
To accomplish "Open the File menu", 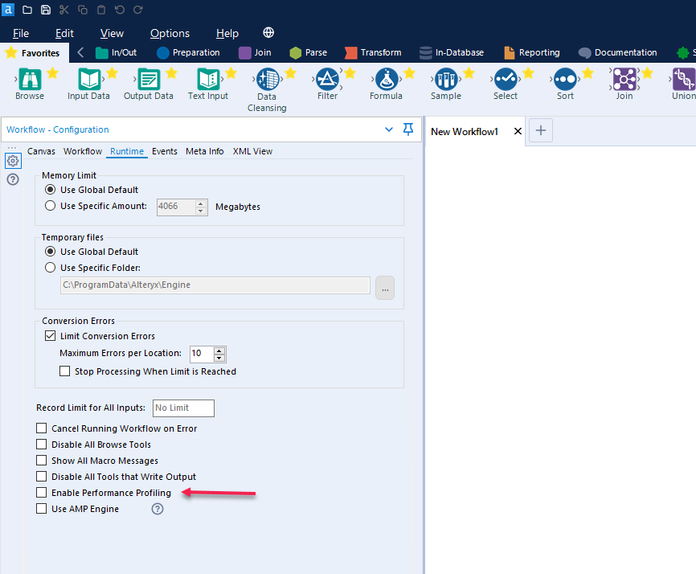I will 21,33.
